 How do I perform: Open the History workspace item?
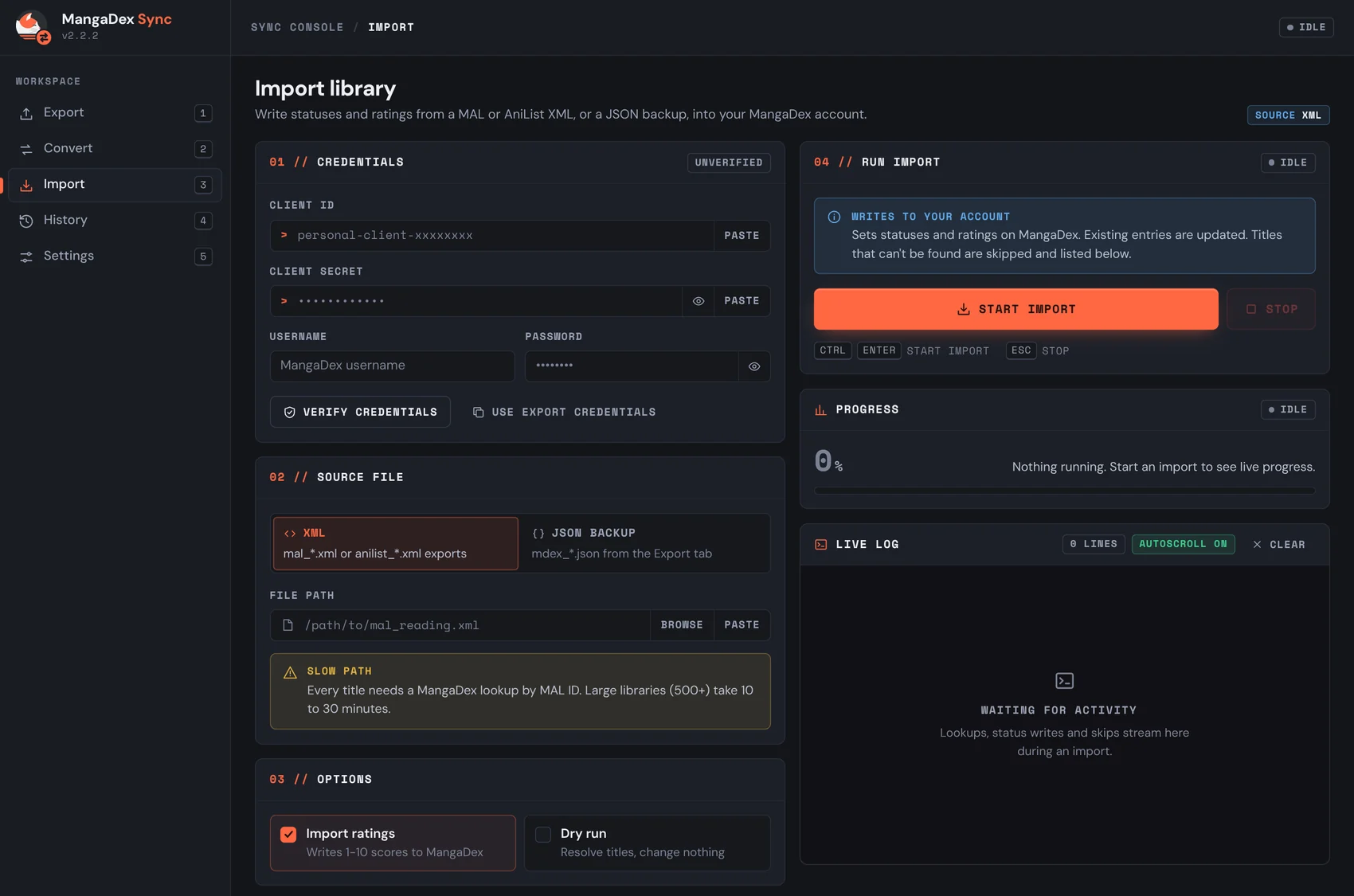click(x=115, y=221)
